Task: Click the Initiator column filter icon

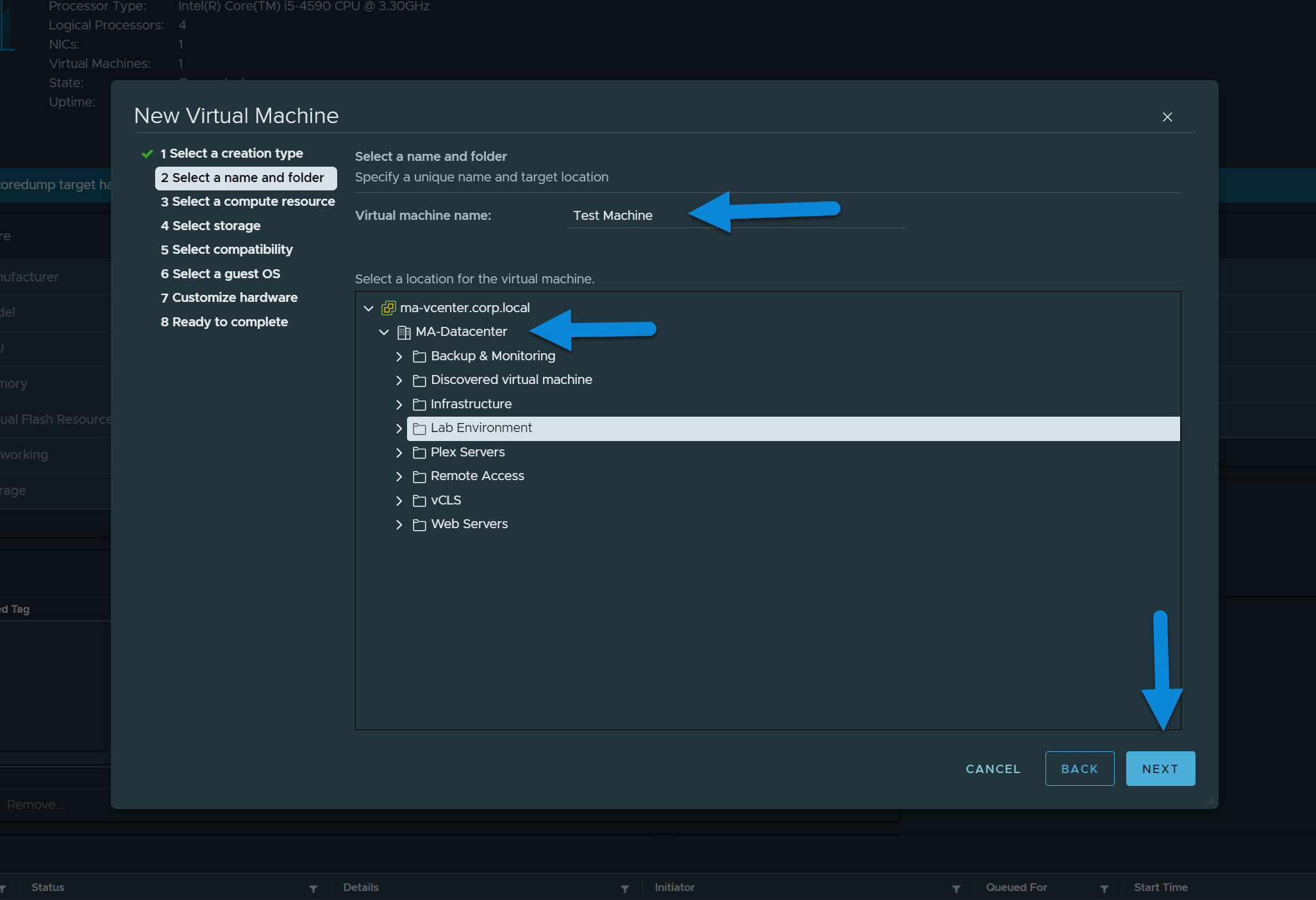Action: click(x=956, y=888)
